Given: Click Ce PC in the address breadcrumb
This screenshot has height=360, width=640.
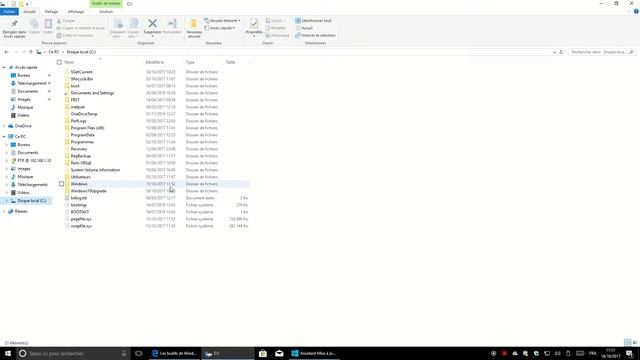Looking at the screenshot, I should point(54,52).
